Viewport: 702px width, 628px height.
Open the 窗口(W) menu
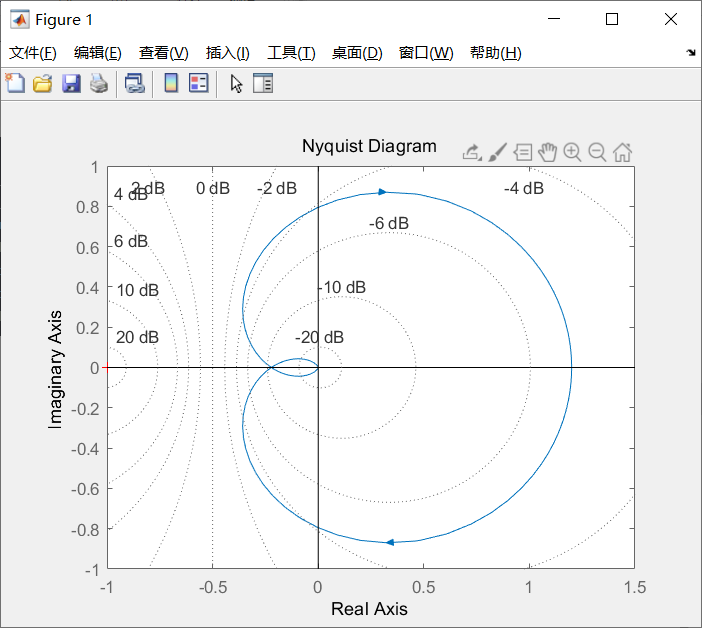click(x=426, y=53)
